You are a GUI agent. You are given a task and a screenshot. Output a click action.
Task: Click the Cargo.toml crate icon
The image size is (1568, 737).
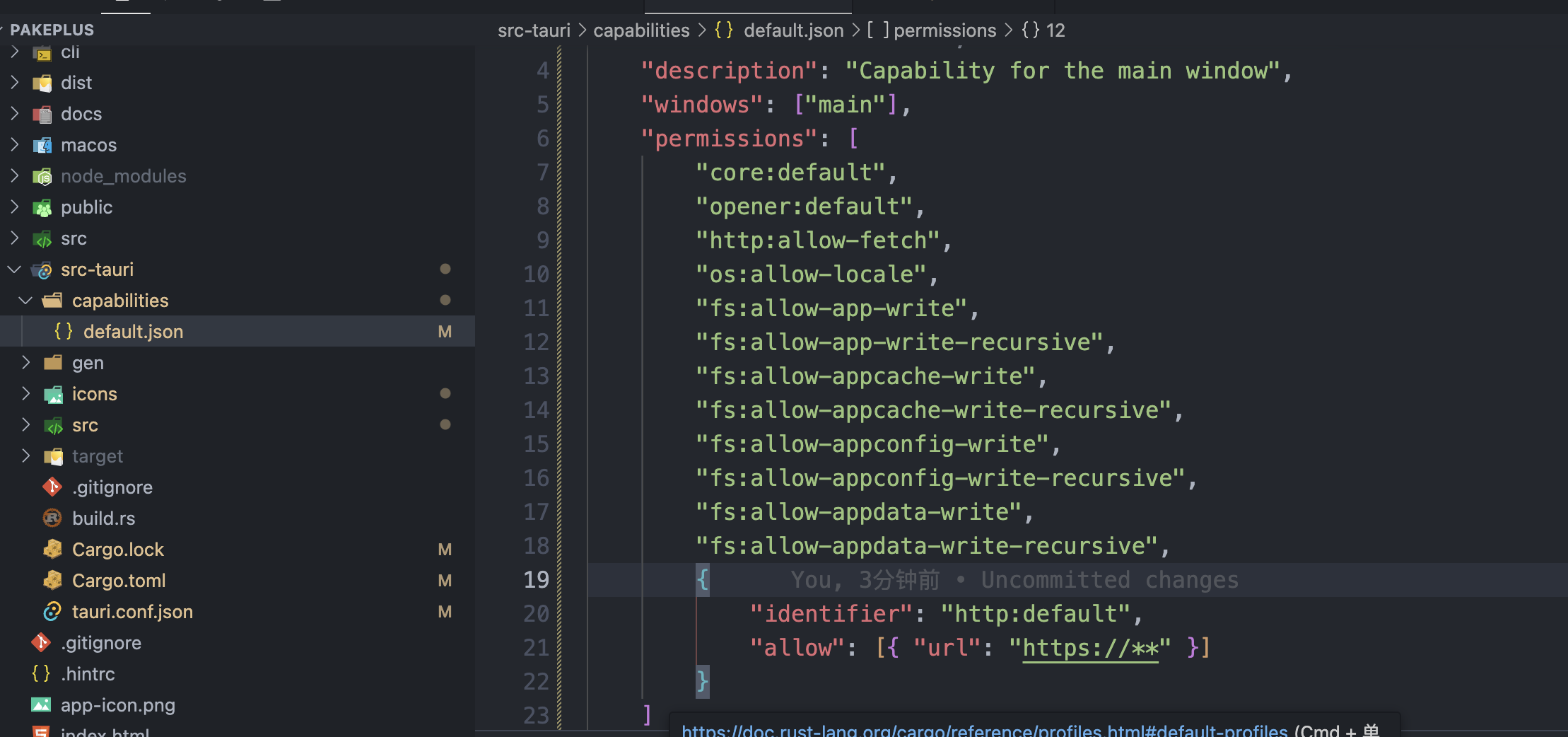[52, 580]
